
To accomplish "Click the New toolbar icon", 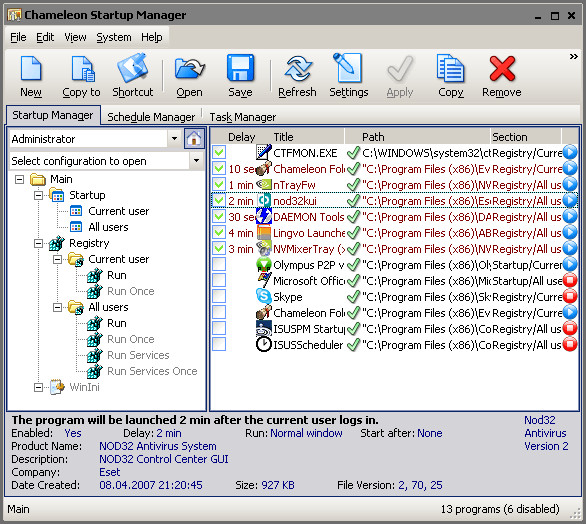I will 31,76.
